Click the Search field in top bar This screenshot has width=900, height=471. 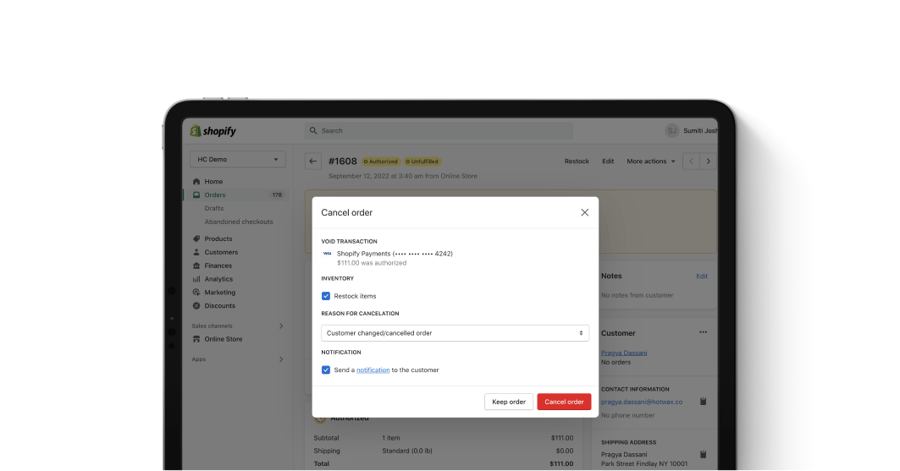click(x=439, y=131)
